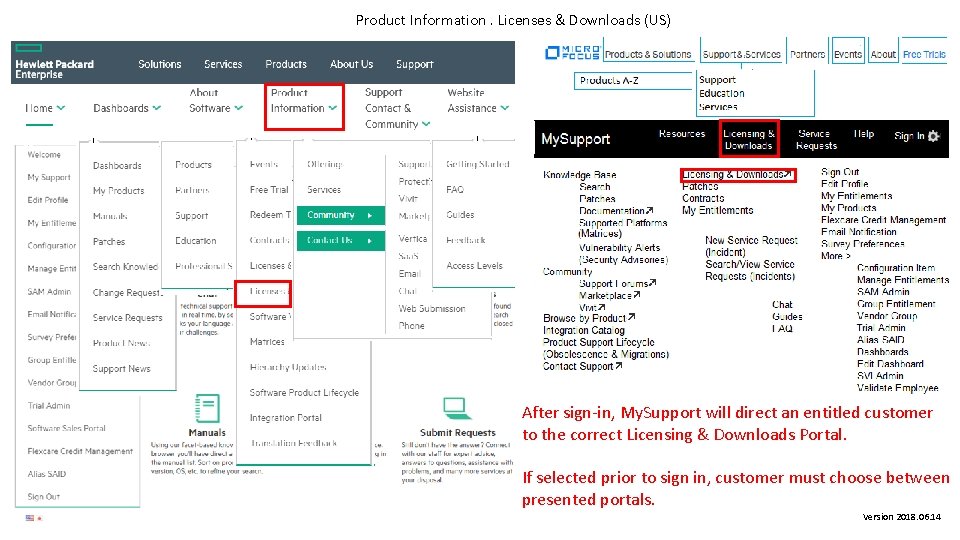Select Access Levels in Website Assistance
The height and width of the screenshot is (540, 960).
[474, 266]
